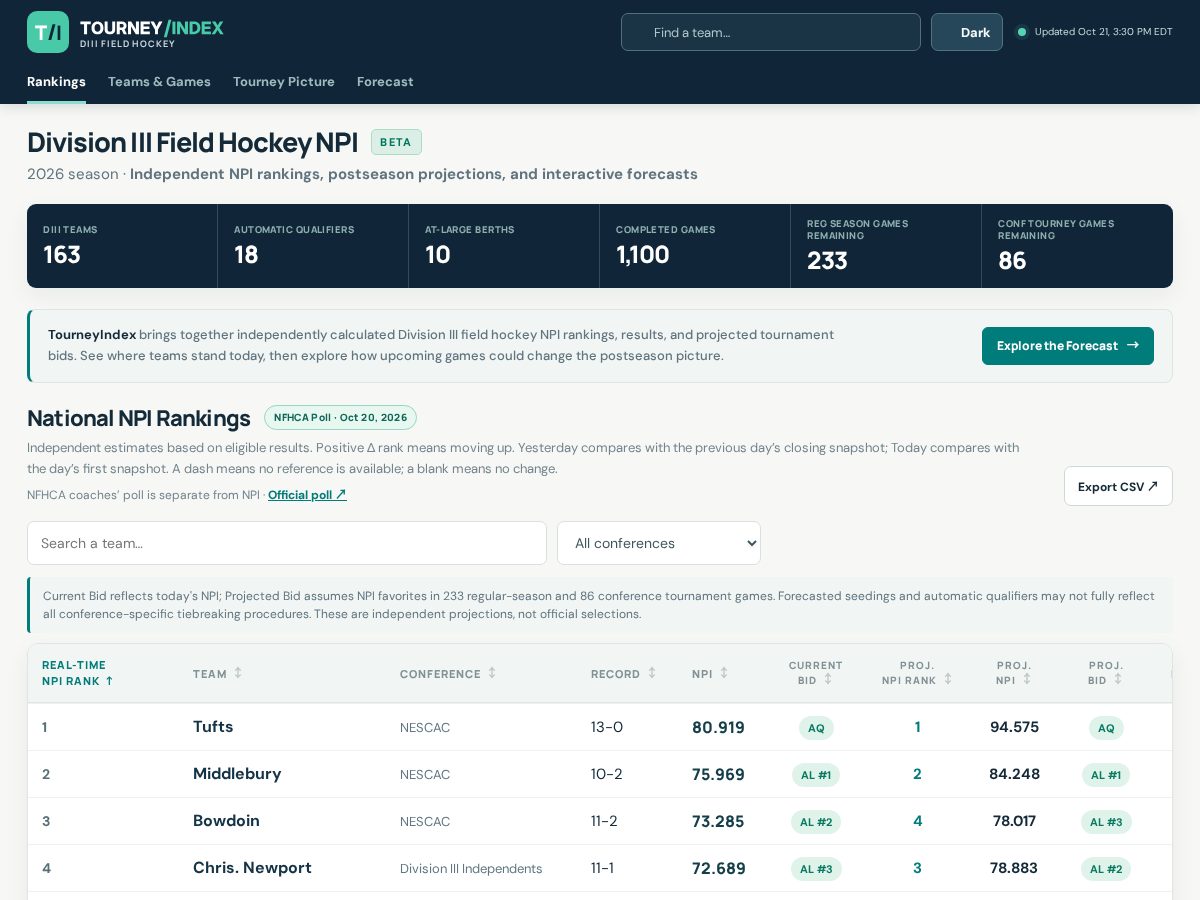Click Tufts NPI value 80.919
The height and width of the screenshot is (900, 1200).
[718, 728]
